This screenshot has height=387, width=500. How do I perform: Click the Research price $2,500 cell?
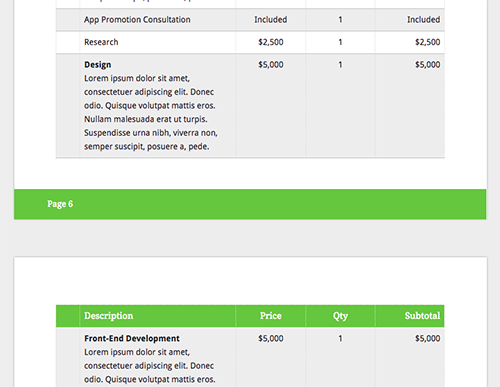[x=271, y=42]
